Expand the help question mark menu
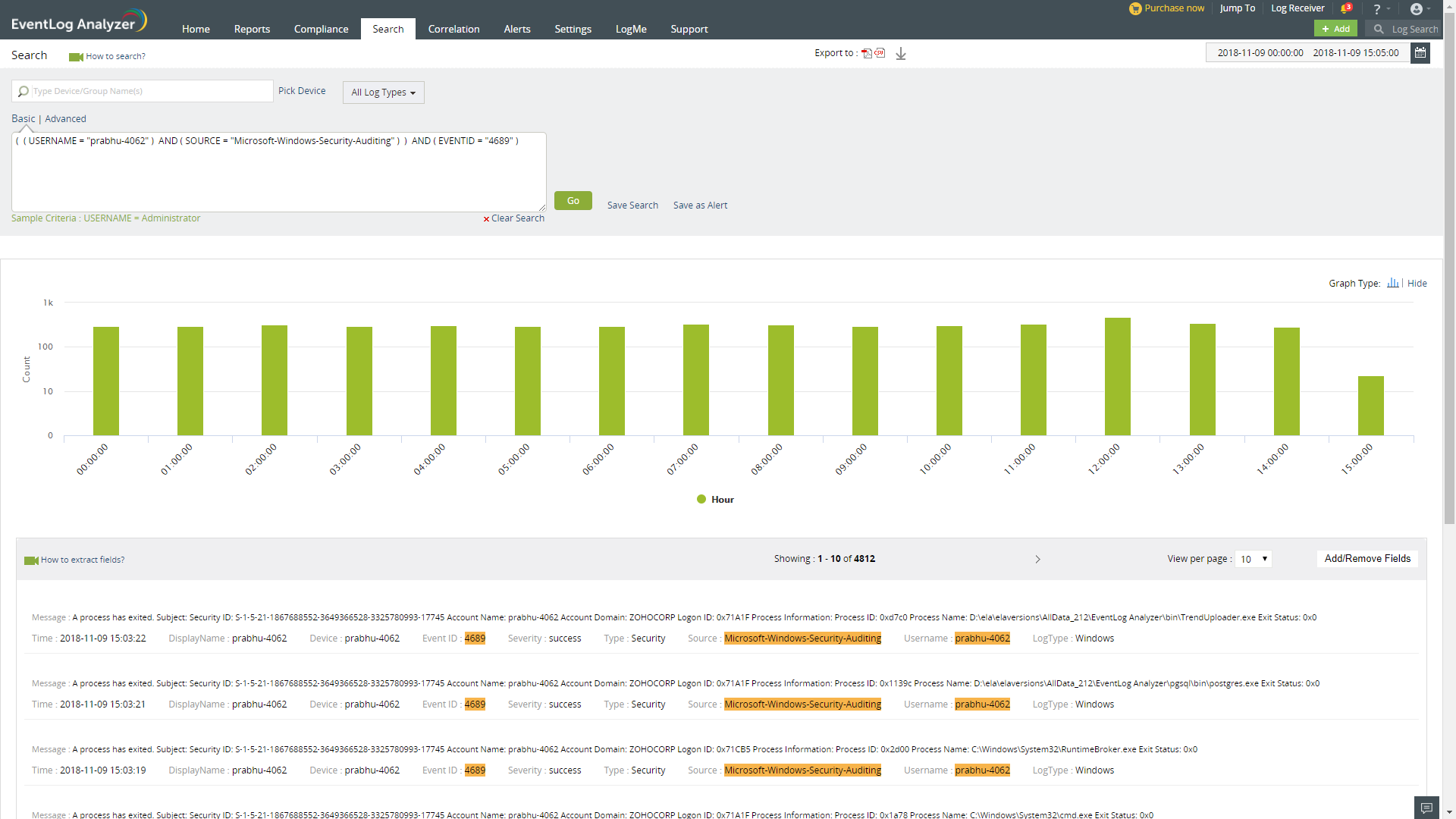Viewport: 1456px width, 819px height. pyautogui.click(x=1378, y=9)
